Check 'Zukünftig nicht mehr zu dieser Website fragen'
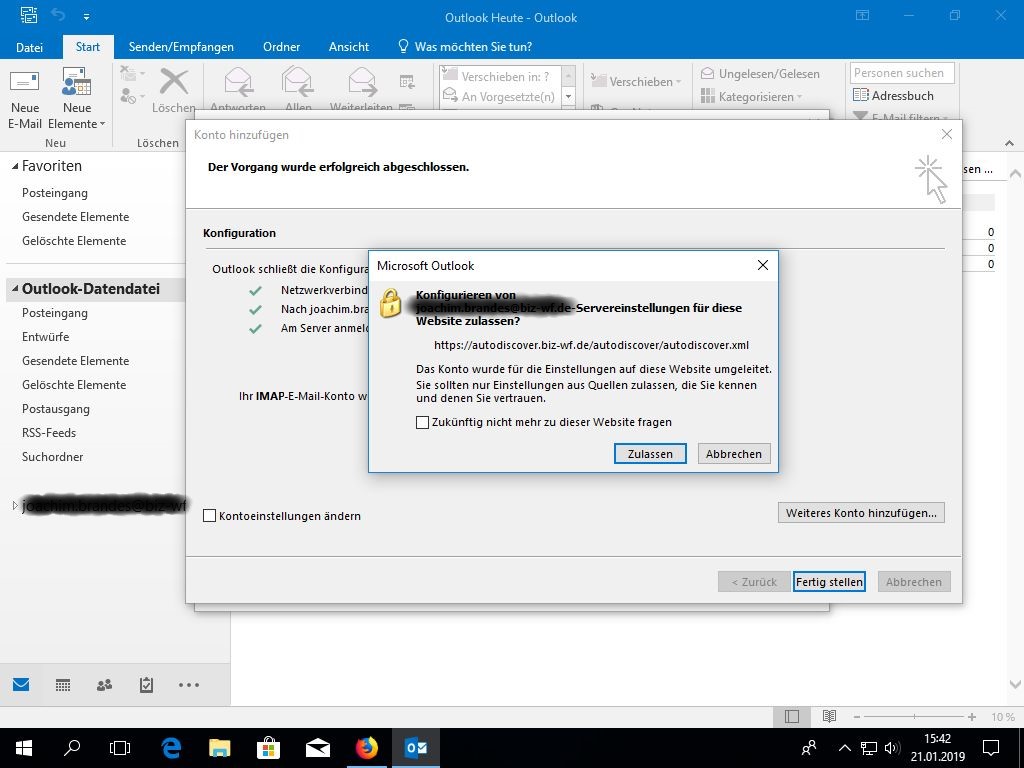Image resolution: width=1024 pixels, height=768 pixels. (x=423, y=423)
